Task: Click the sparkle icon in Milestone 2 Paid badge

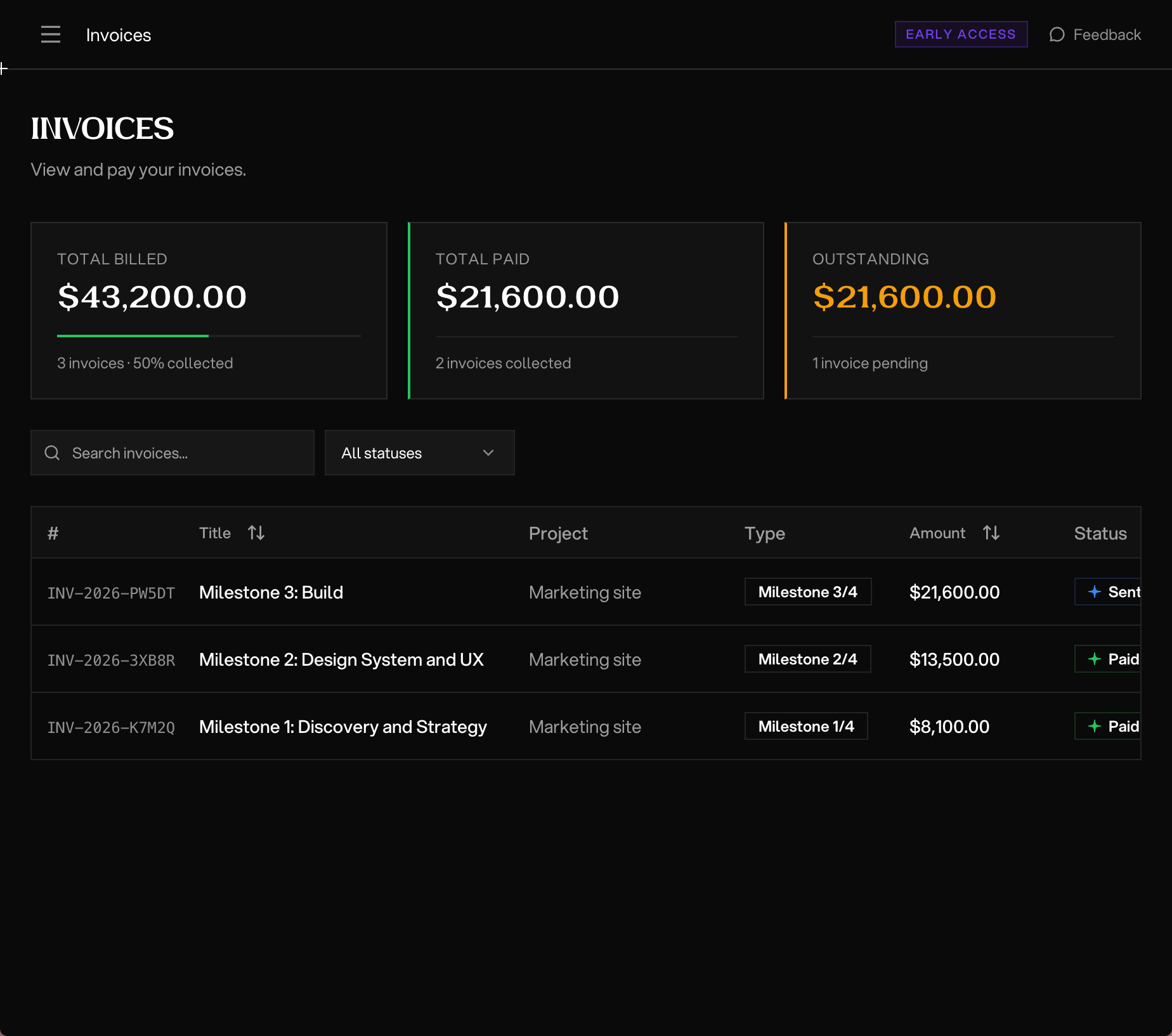Action: click(1094, 659)
